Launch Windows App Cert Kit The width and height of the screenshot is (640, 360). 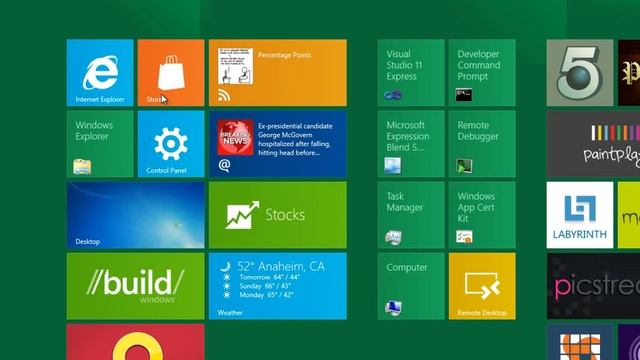click(482, 215)
